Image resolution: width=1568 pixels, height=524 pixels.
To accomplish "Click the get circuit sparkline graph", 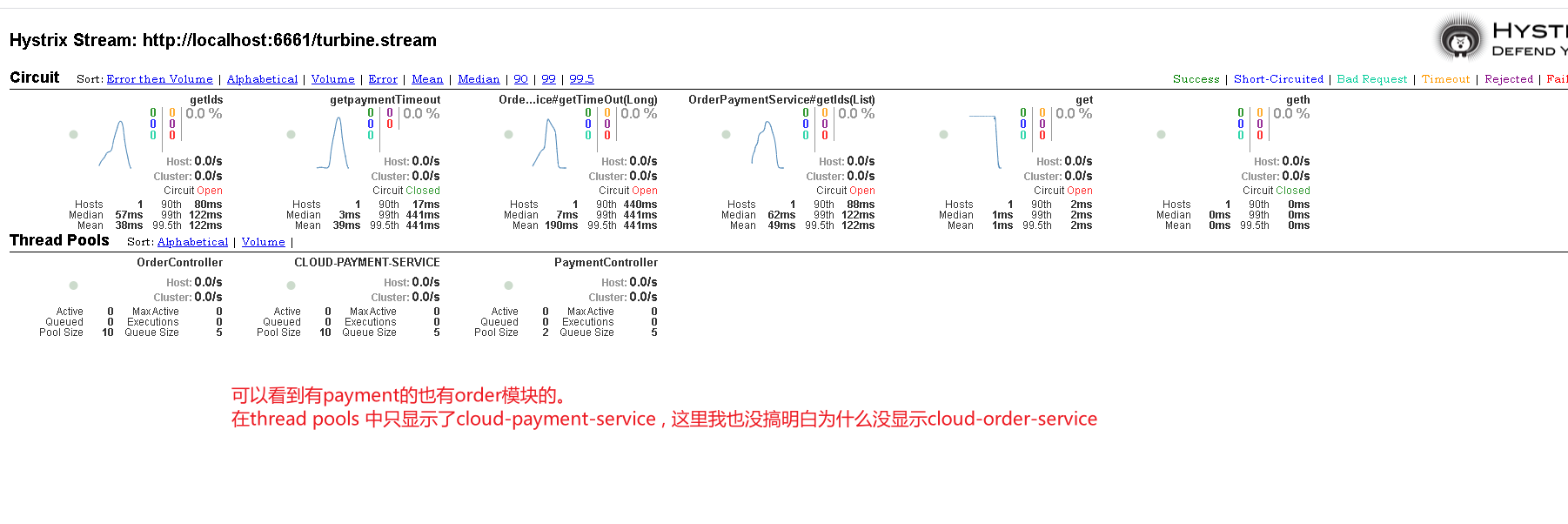I will tap(985, 142).
